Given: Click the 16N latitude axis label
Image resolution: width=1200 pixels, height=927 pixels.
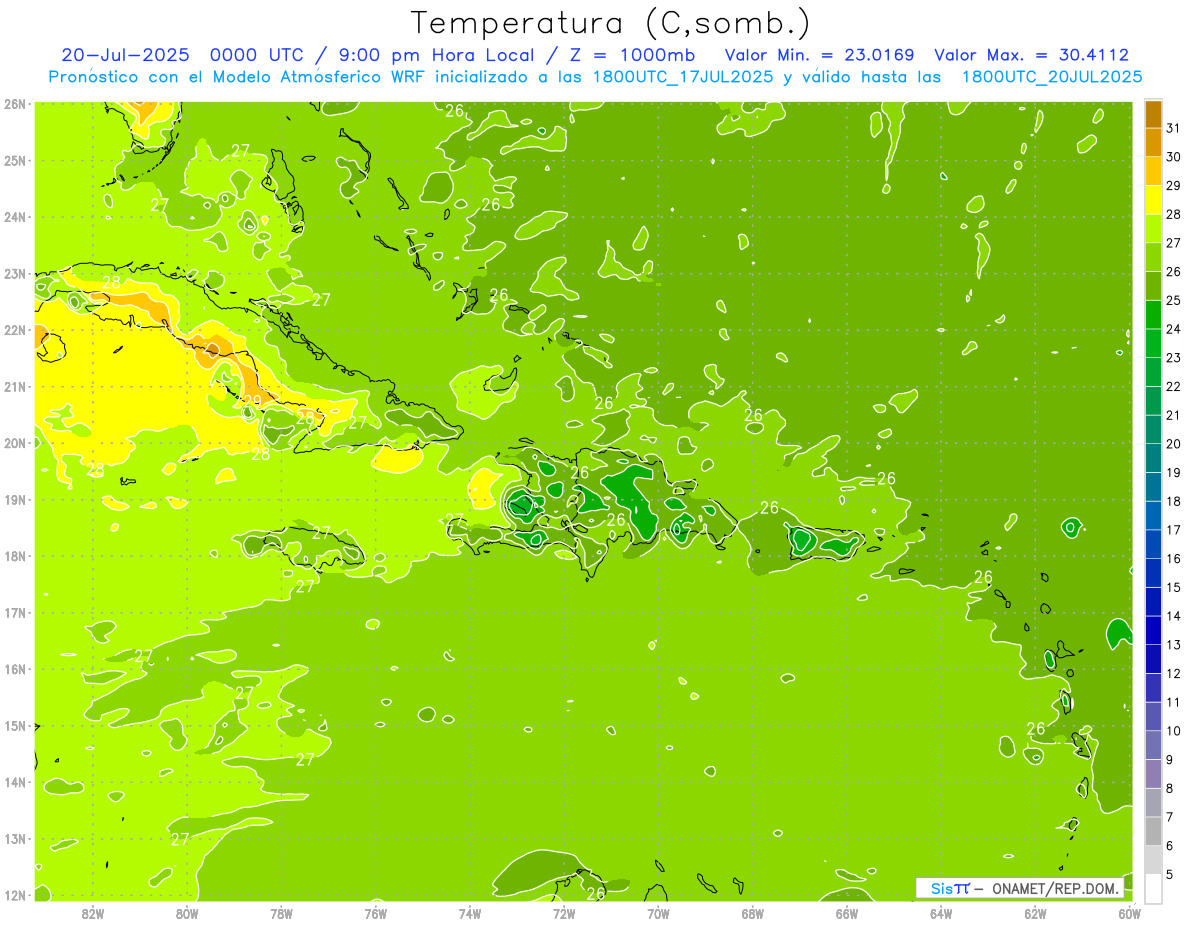Looking at the screenshot, I should (x=15, y=669).
